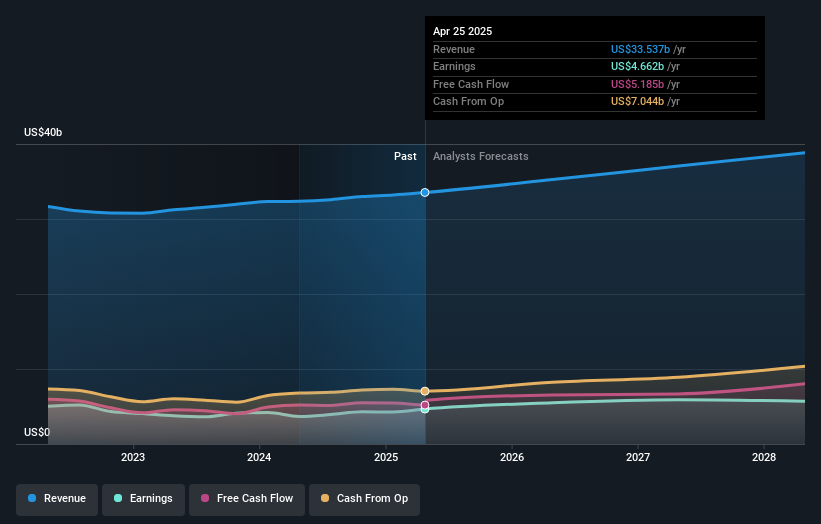
Task: Select the Revenue data point at Apr 2025
Action: (x=425, y=193)
